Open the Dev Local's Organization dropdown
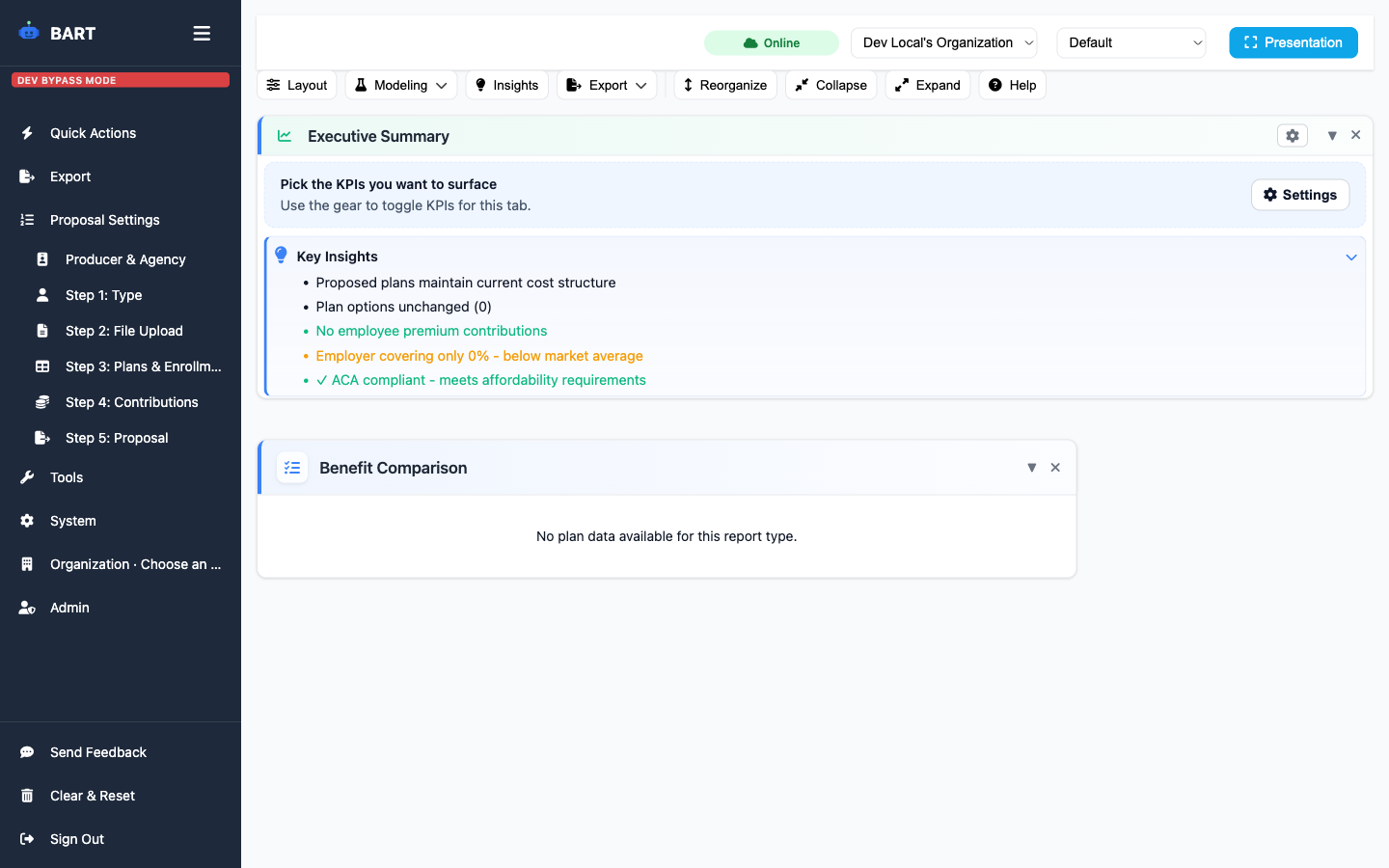The height and width of the screenshot is (868, 1389). 943,42
